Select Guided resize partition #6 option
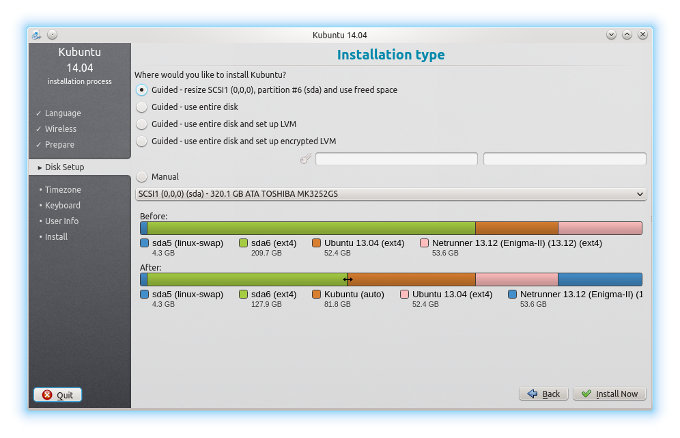Screen dimensions: 680x438 (267, 90)
